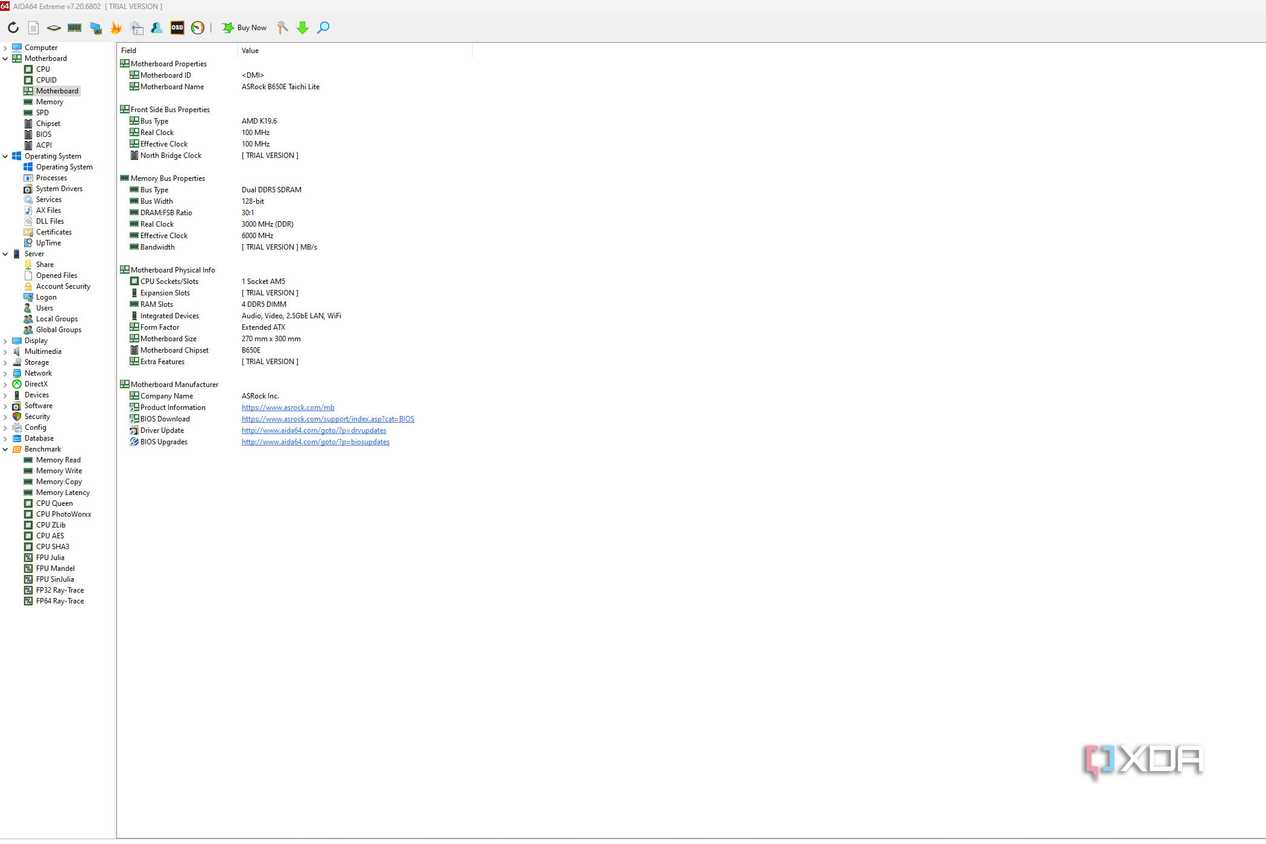Open the gauge benchmark toolbar icon

point(198,28)
